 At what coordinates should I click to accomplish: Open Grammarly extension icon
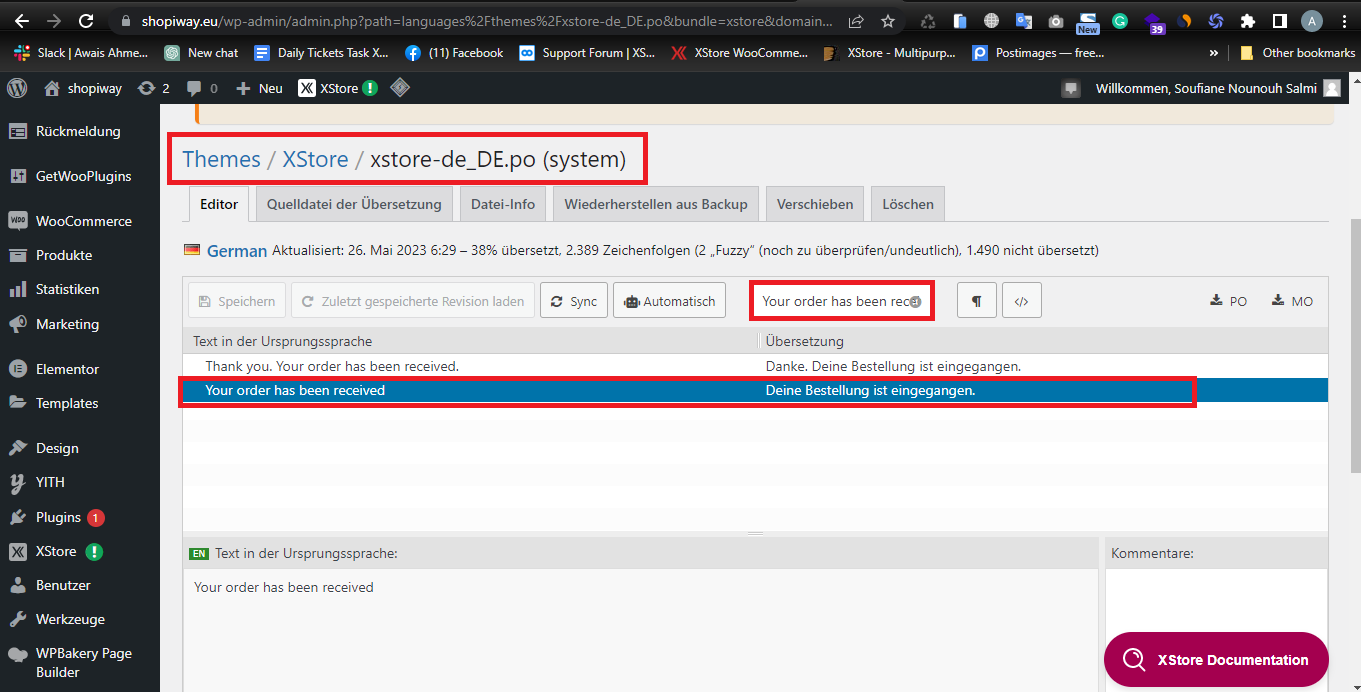coord(1120,21)
